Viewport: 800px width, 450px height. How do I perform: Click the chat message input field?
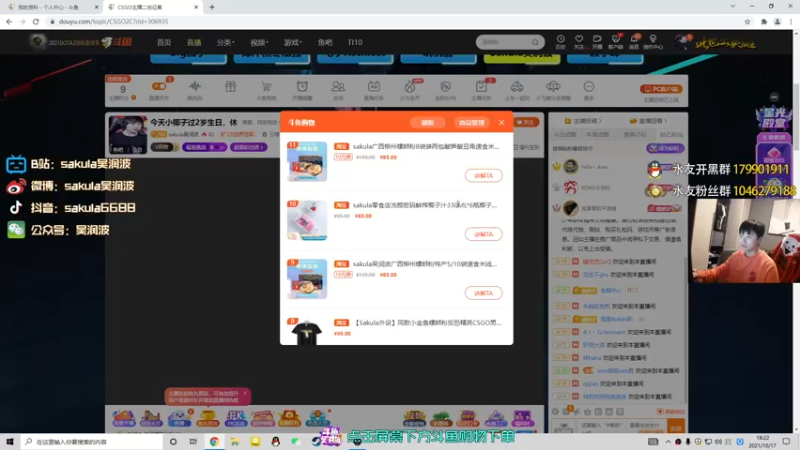coord(622,426)
